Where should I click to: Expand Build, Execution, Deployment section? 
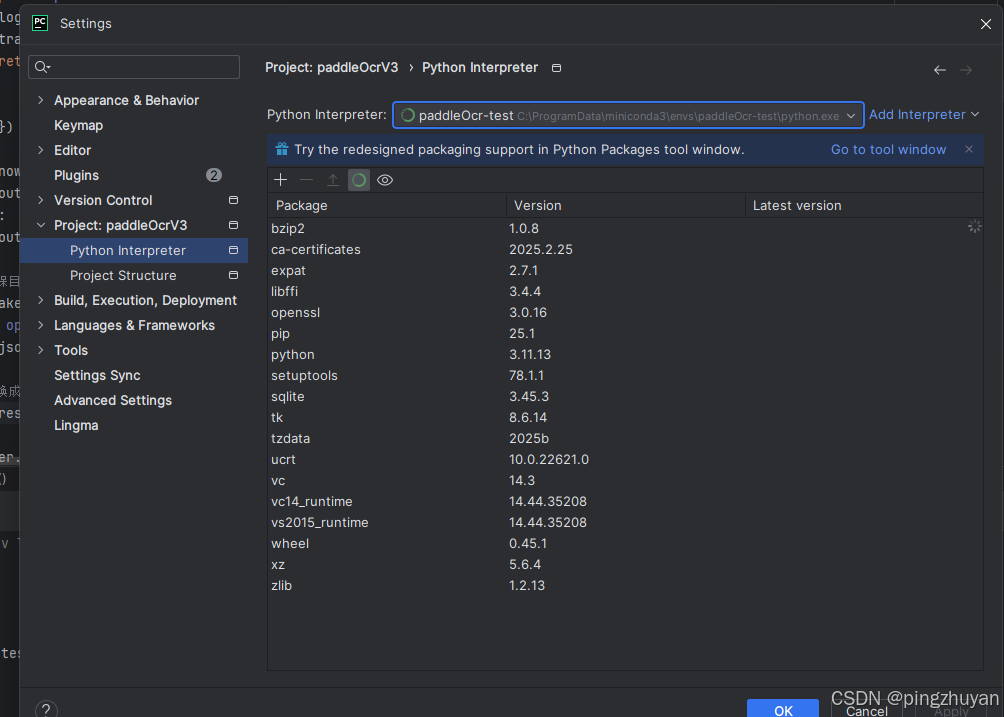pyautogui.click(x=41, y=300)
